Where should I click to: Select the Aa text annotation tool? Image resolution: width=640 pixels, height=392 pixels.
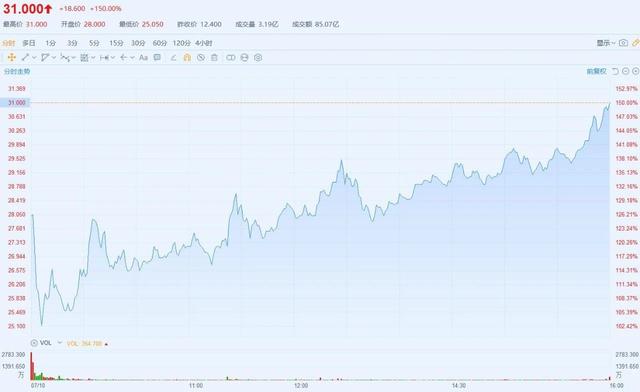point(143,58)
